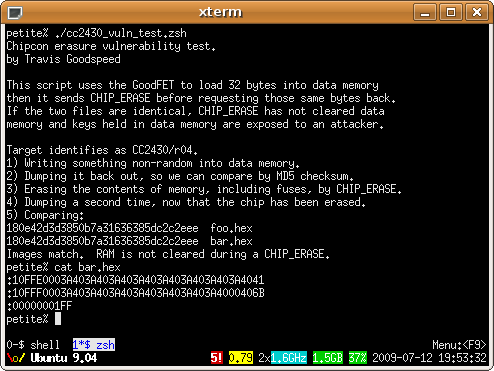Click 'Chipcon erasure vulnerability test.' line
The width and height of the screenshot is (494, 371).
pos(111,46)
